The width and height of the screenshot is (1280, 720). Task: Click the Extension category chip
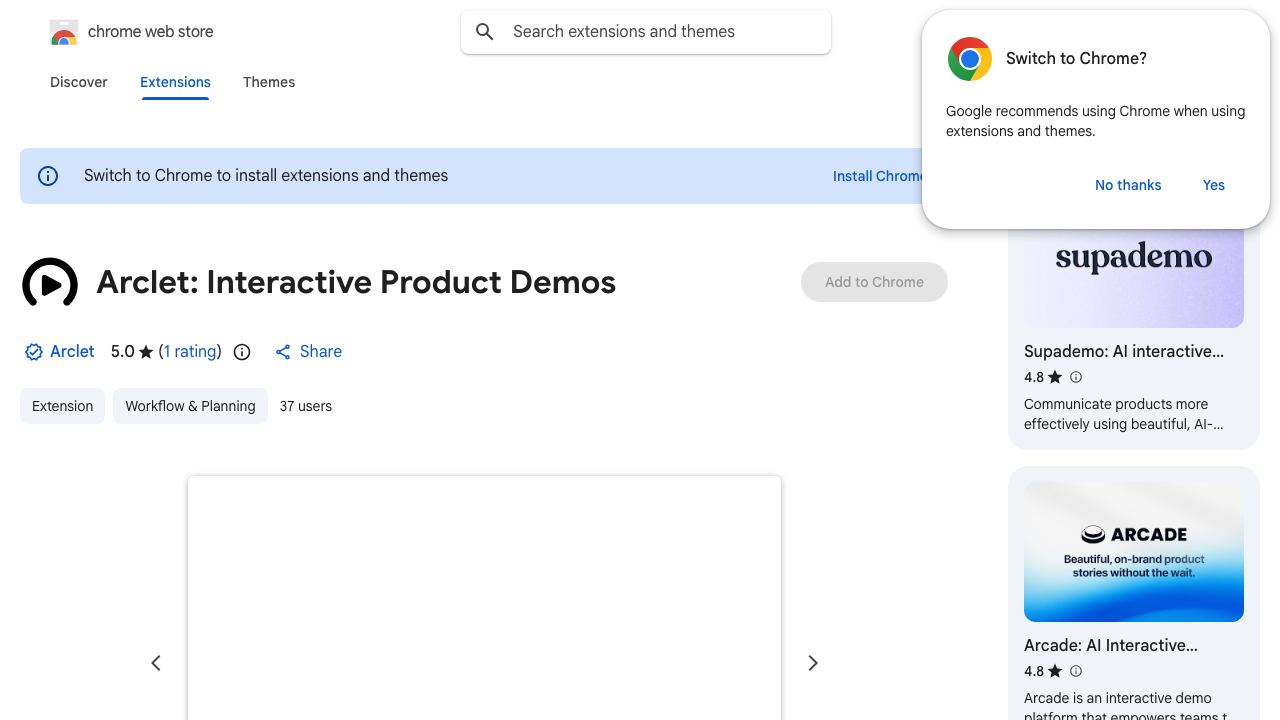[62, 406]
